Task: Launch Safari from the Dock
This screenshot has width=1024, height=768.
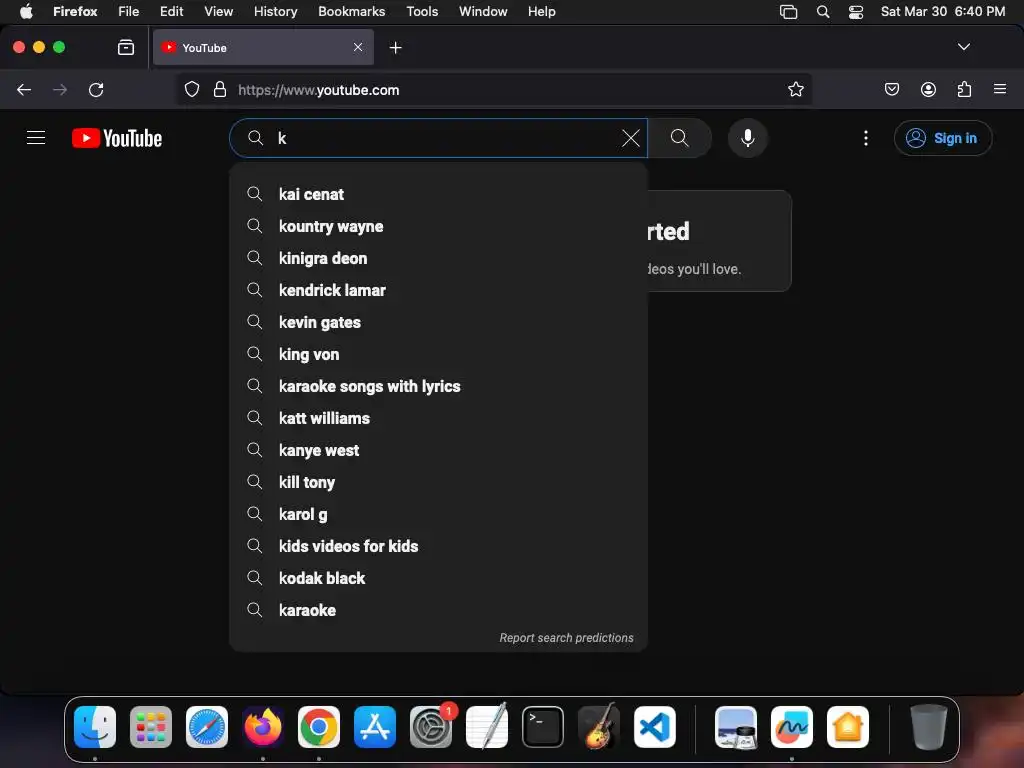Action: pyautogui.click(x=207, y=727)
